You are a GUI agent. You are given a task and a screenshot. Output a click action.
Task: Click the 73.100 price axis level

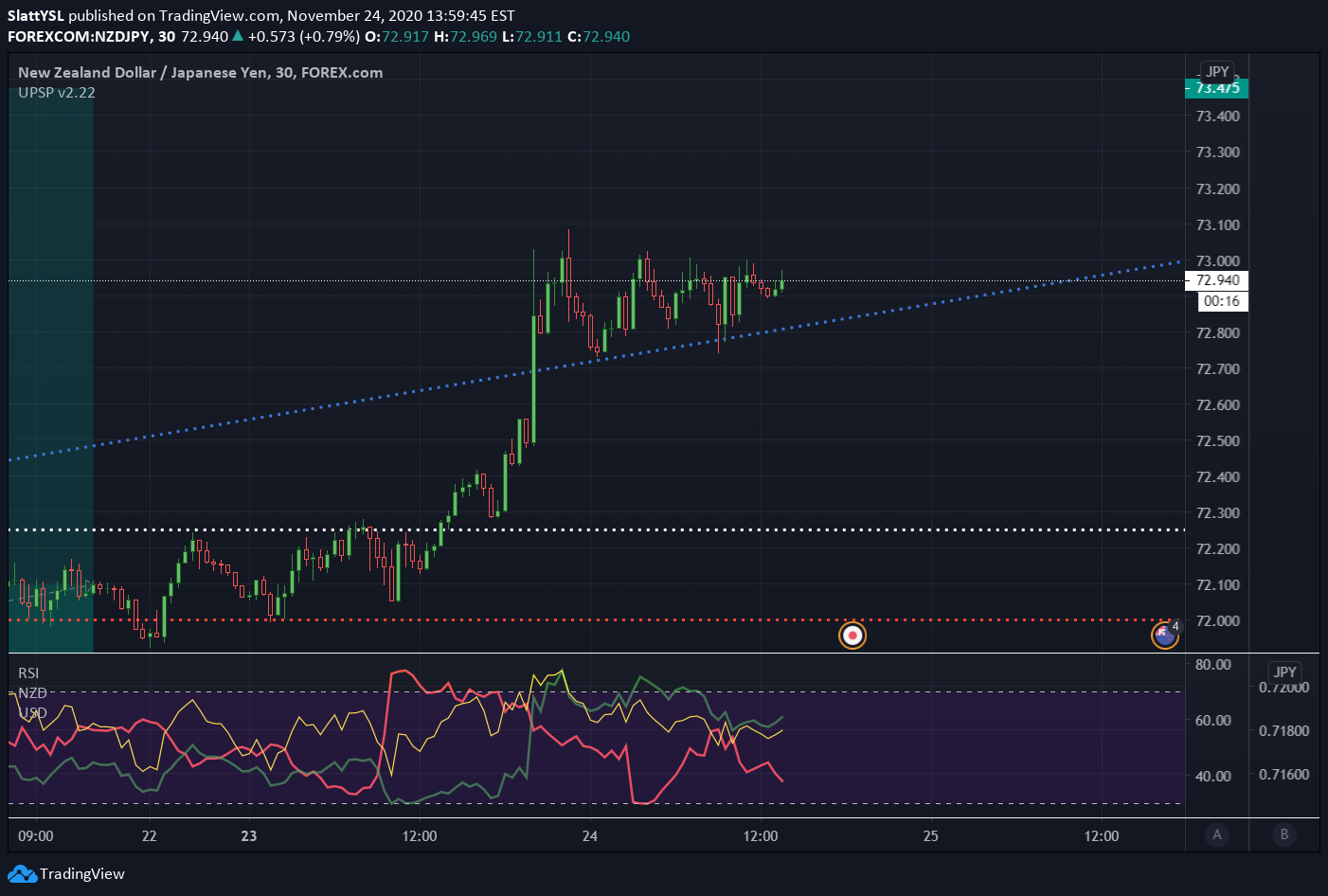point(1217,224)
